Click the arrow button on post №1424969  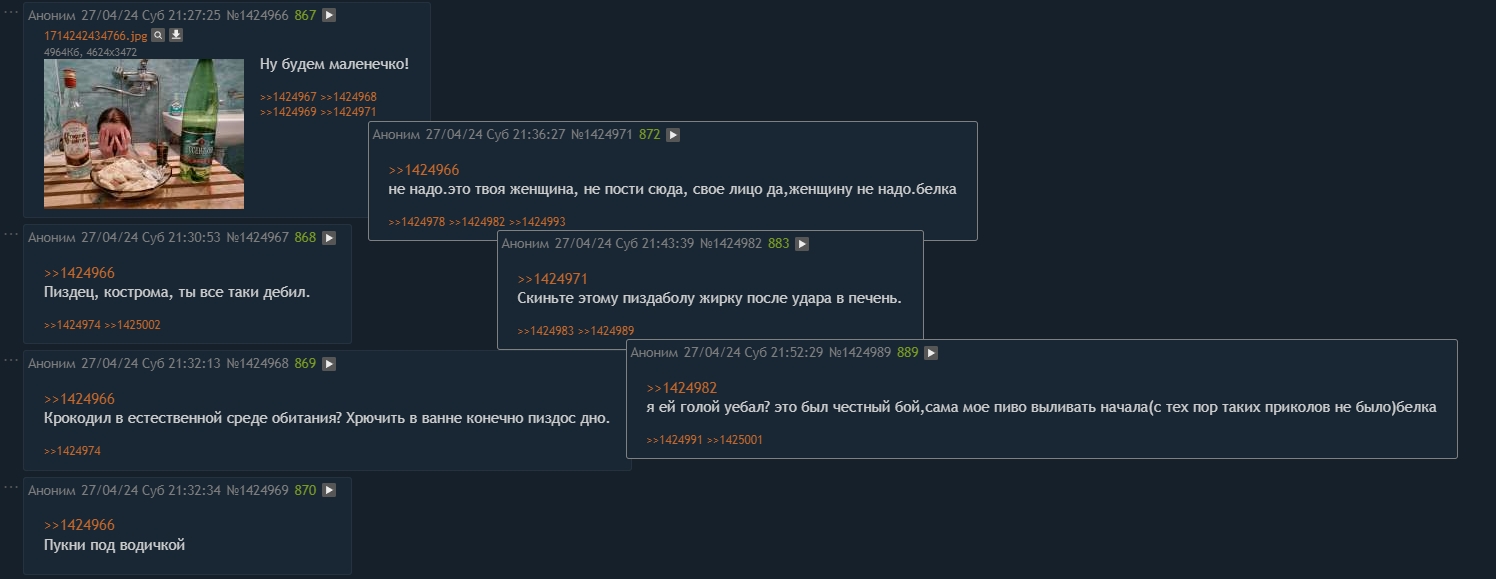329,491
